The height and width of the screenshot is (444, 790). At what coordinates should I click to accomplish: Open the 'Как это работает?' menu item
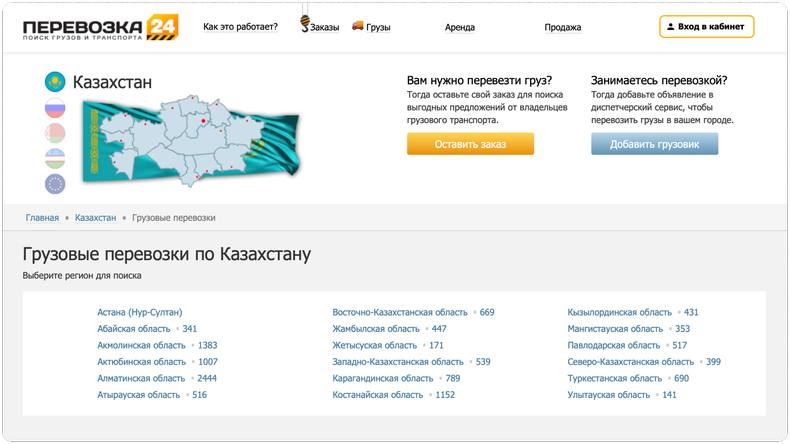240,27
